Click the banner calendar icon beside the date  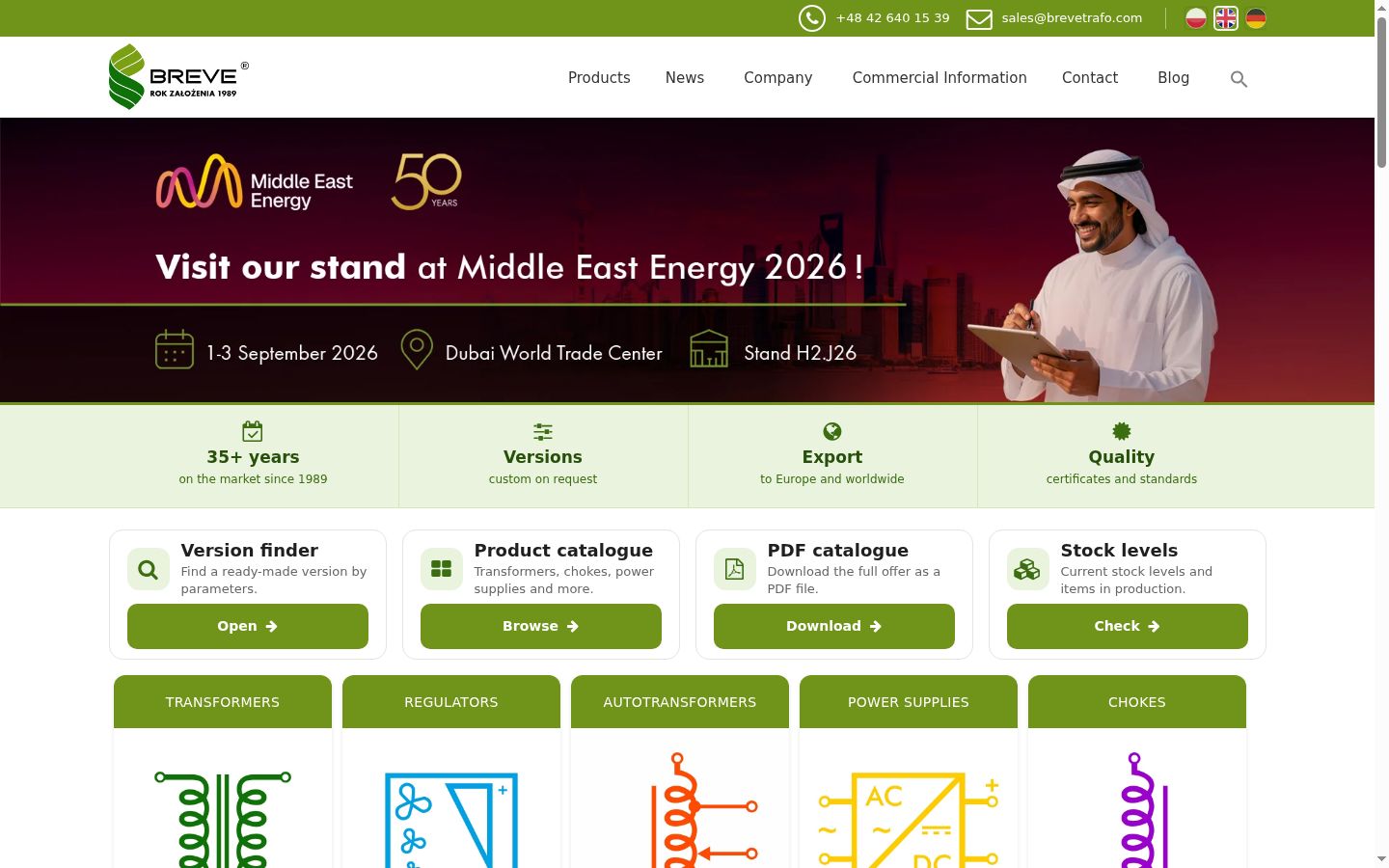click(175, 349)
